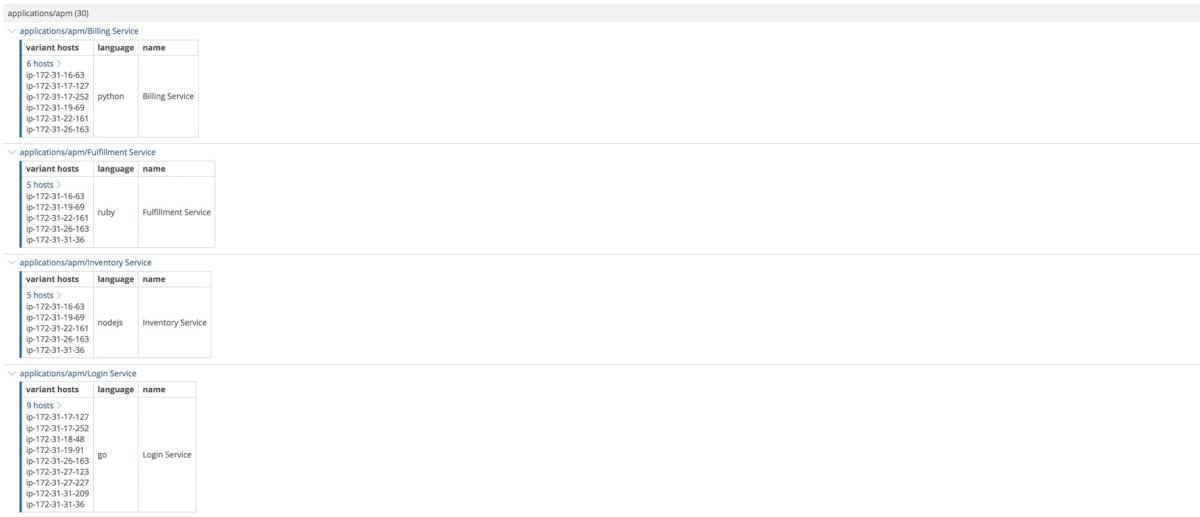Select the nodejs language cell
1200x517 pixels.
pyautogui.click(x=111, y=323)
